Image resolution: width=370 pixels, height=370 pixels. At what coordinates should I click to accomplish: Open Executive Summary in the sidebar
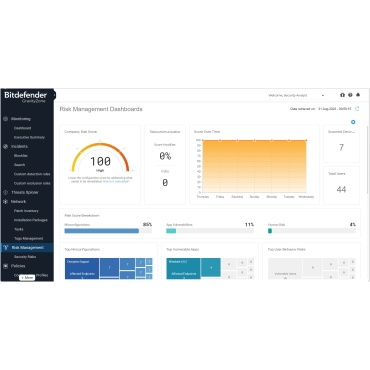pos(29,137)
